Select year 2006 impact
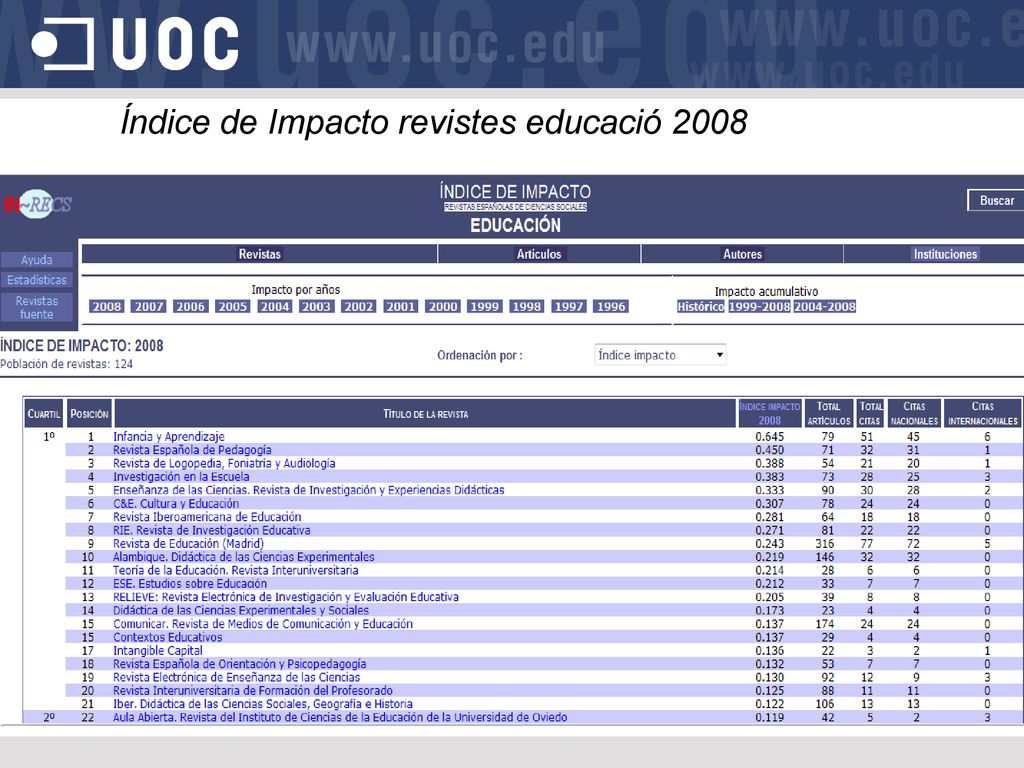 [191, 306]
